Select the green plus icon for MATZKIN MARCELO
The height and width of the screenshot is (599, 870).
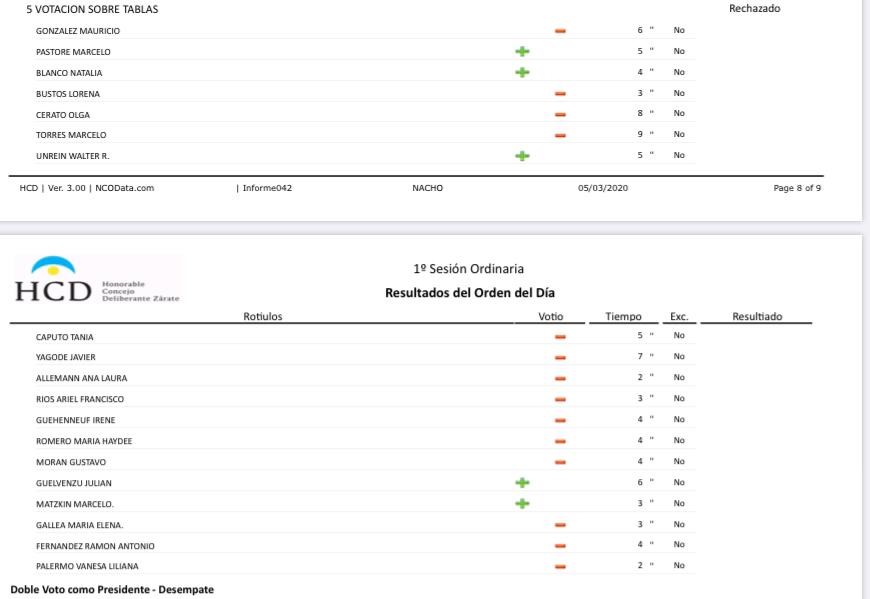click(x=522, y=503)
